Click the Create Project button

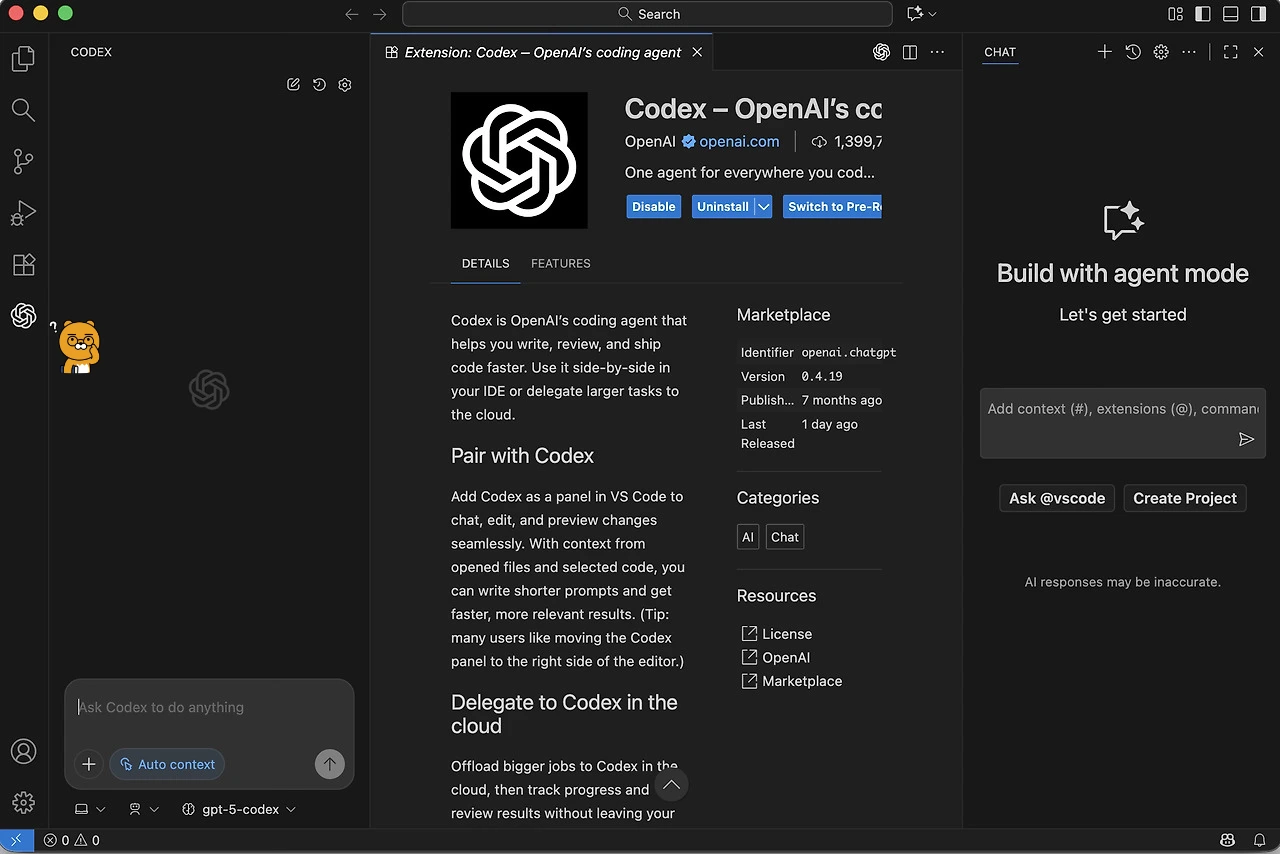(x=1185, y=498)
